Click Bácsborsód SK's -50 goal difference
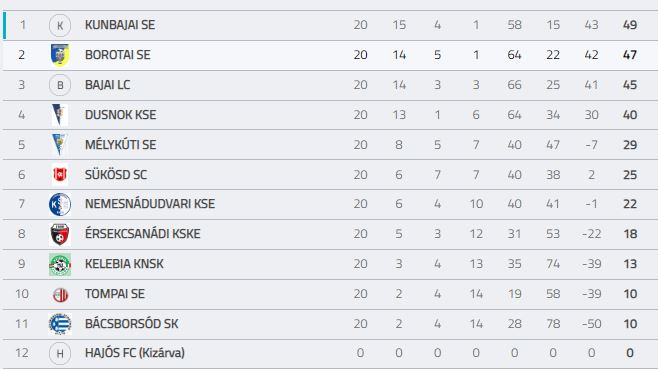 (592, 324)
